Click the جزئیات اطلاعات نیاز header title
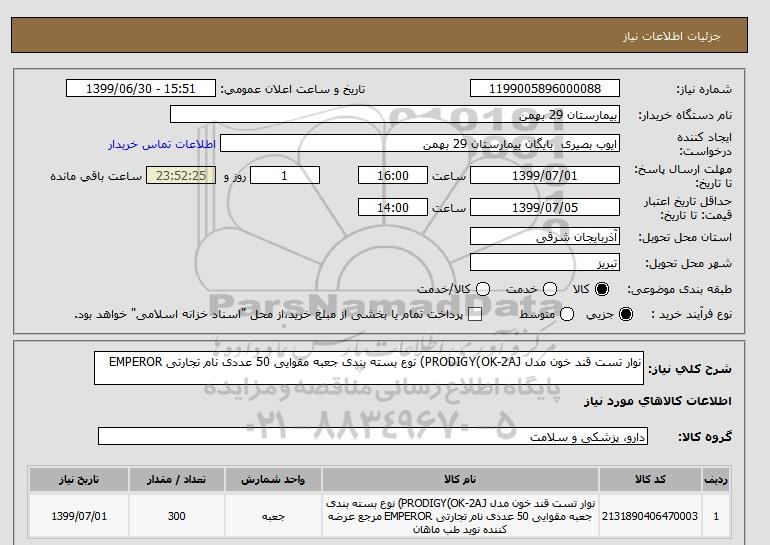 pyautogui.click(x=671, y=36)
